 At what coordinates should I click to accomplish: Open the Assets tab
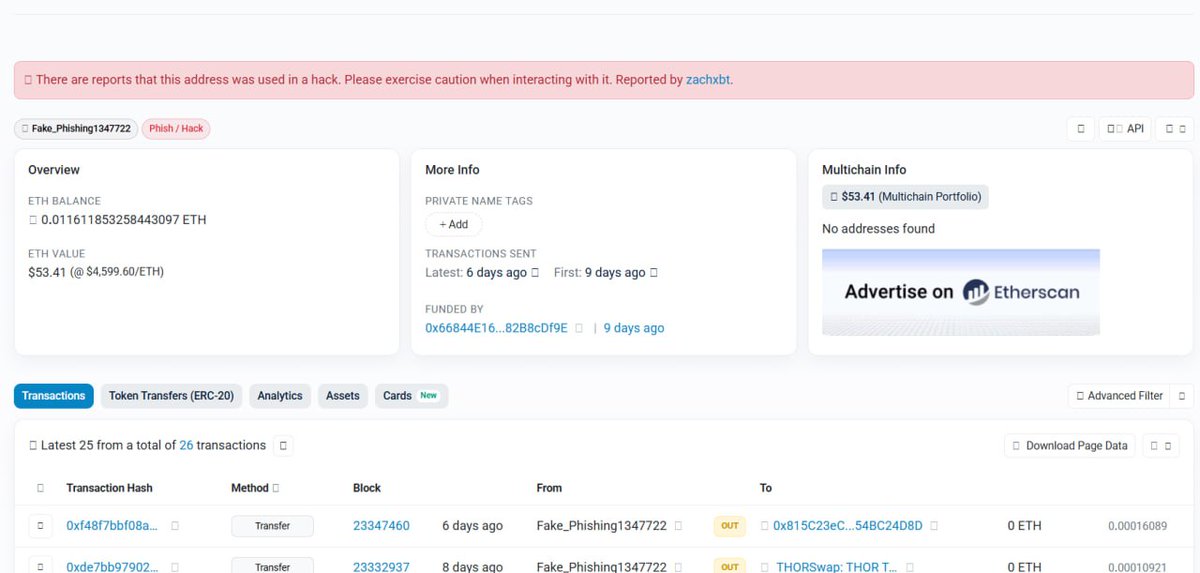[343, 396]
